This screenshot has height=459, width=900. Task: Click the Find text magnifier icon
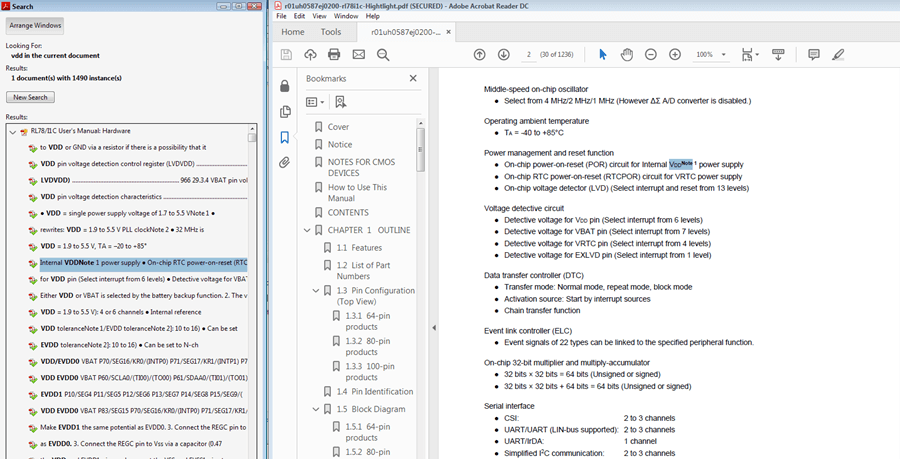(x=383, y=54)
